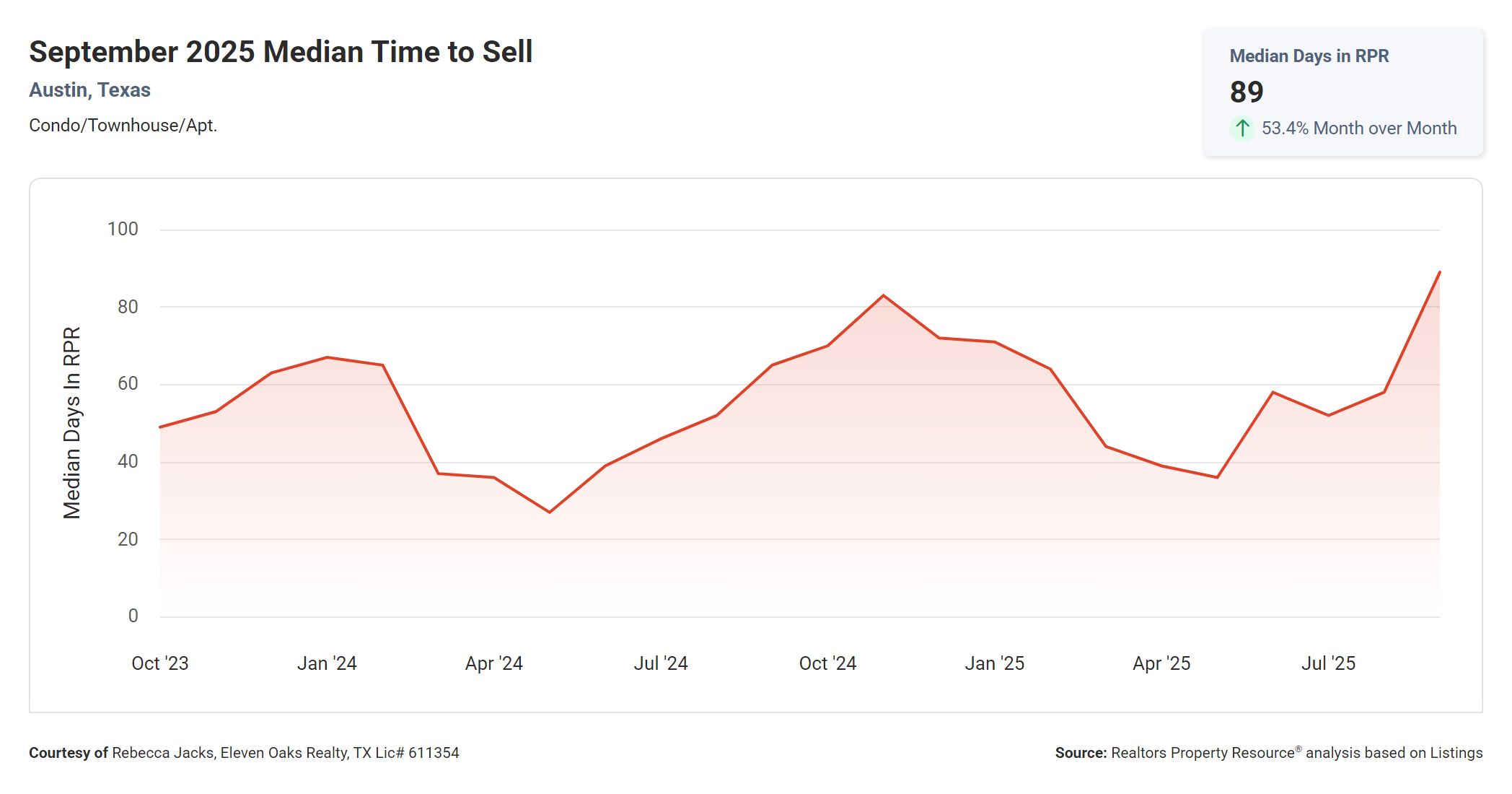Select the Oct '24 x-axis label

(x=827, y=663)
